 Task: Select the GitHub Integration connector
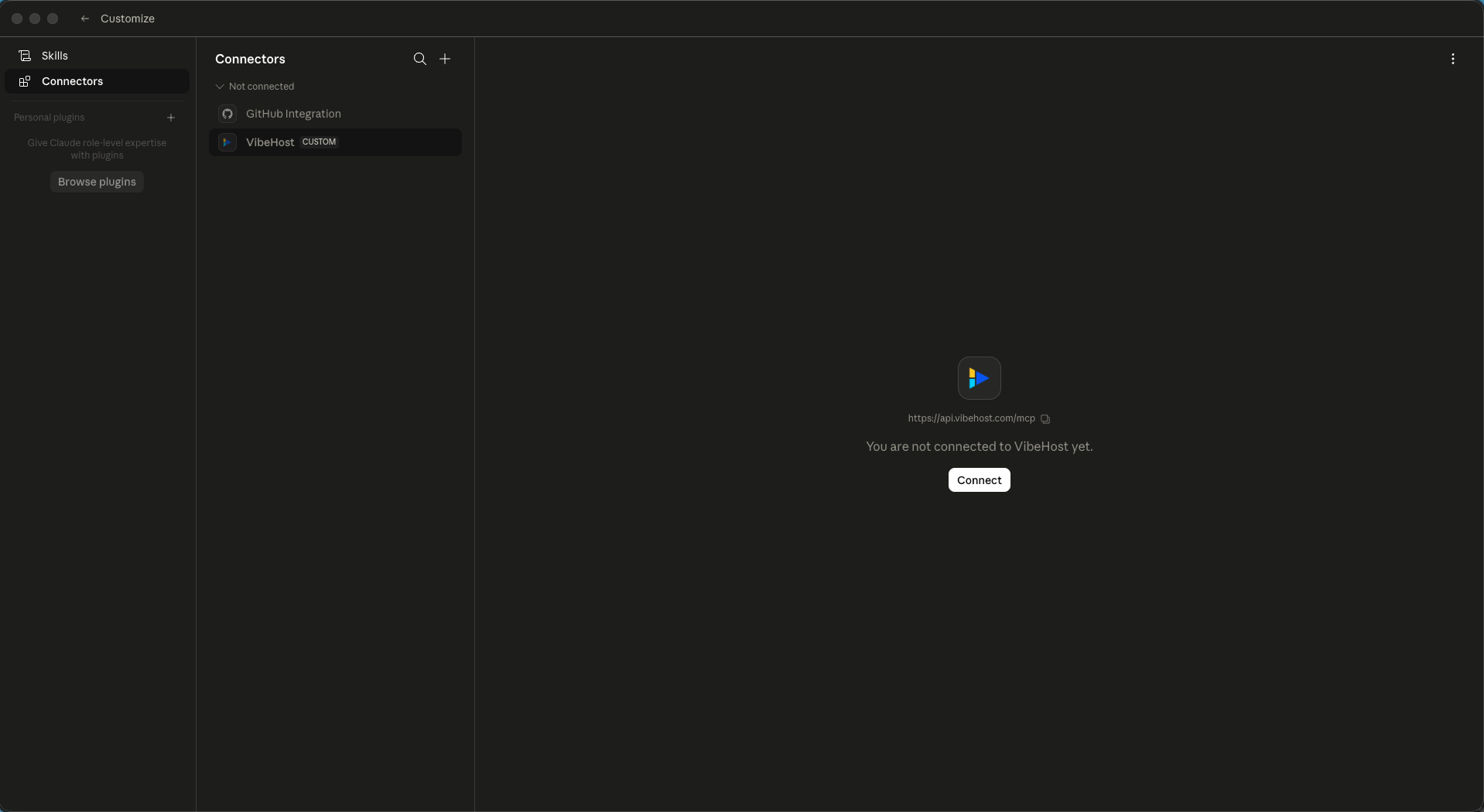point(335,114)
